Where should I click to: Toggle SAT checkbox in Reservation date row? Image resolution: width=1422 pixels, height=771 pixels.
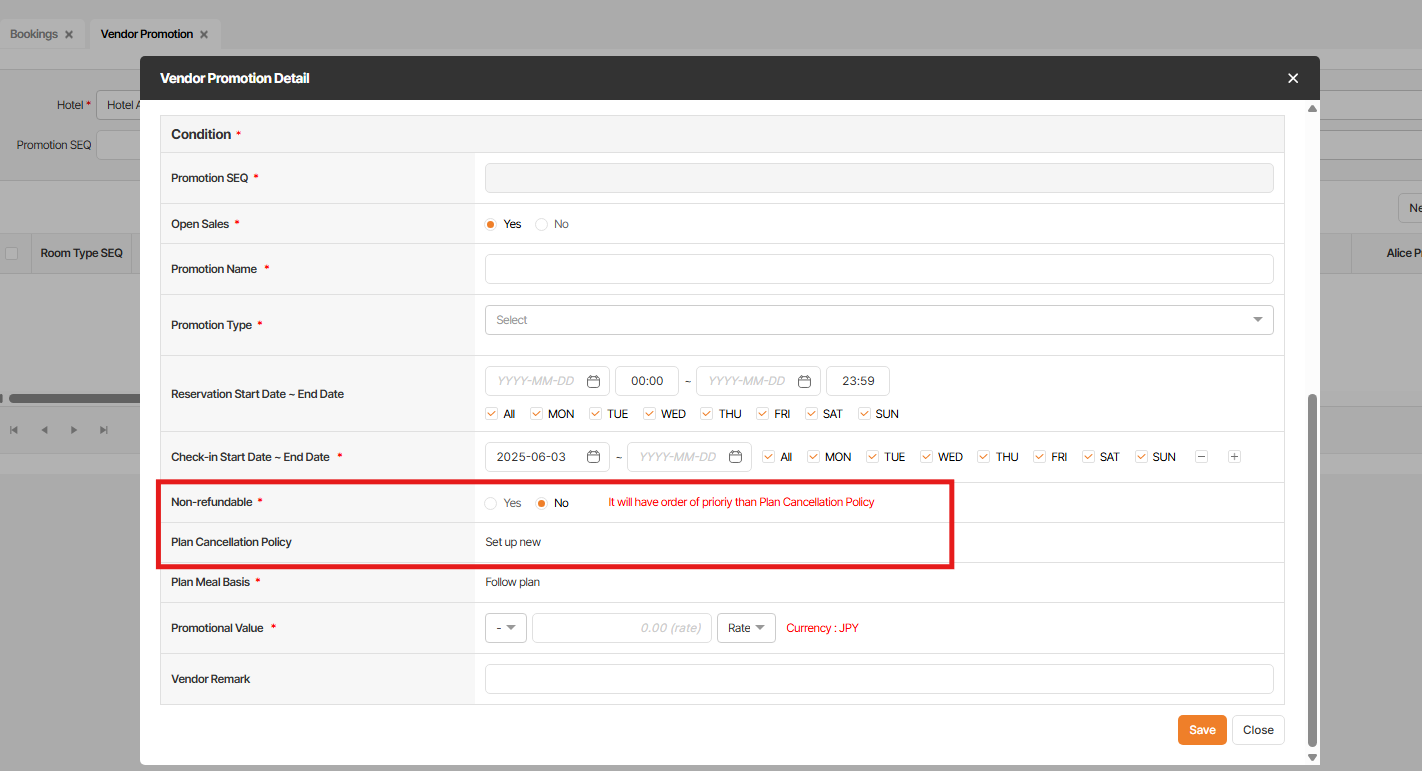pyautogui.click(x=811, y=414)
